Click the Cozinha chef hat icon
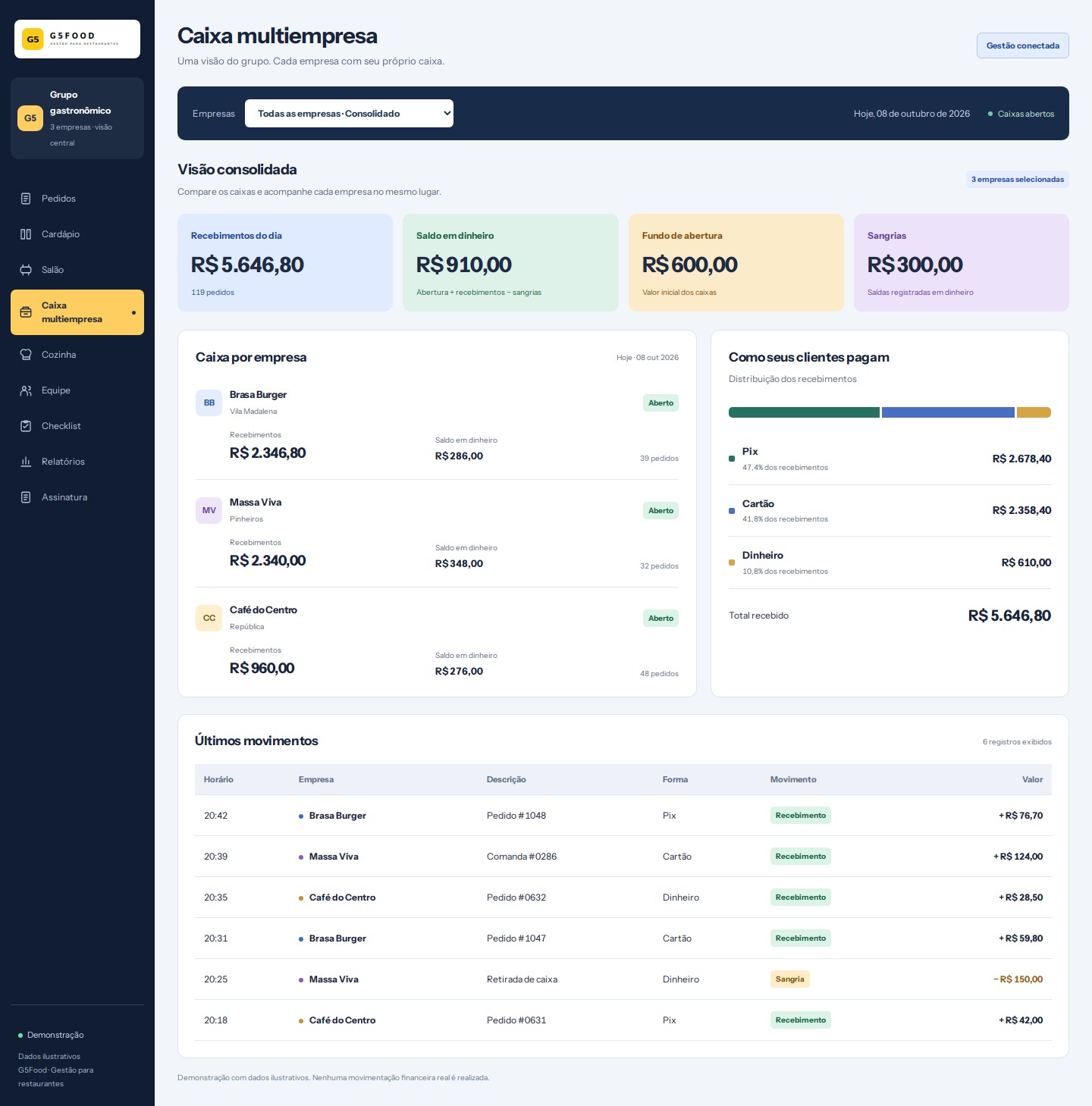Image resolution: width=1092 pixels, height=1106 pixels. [x=26, y=355]
